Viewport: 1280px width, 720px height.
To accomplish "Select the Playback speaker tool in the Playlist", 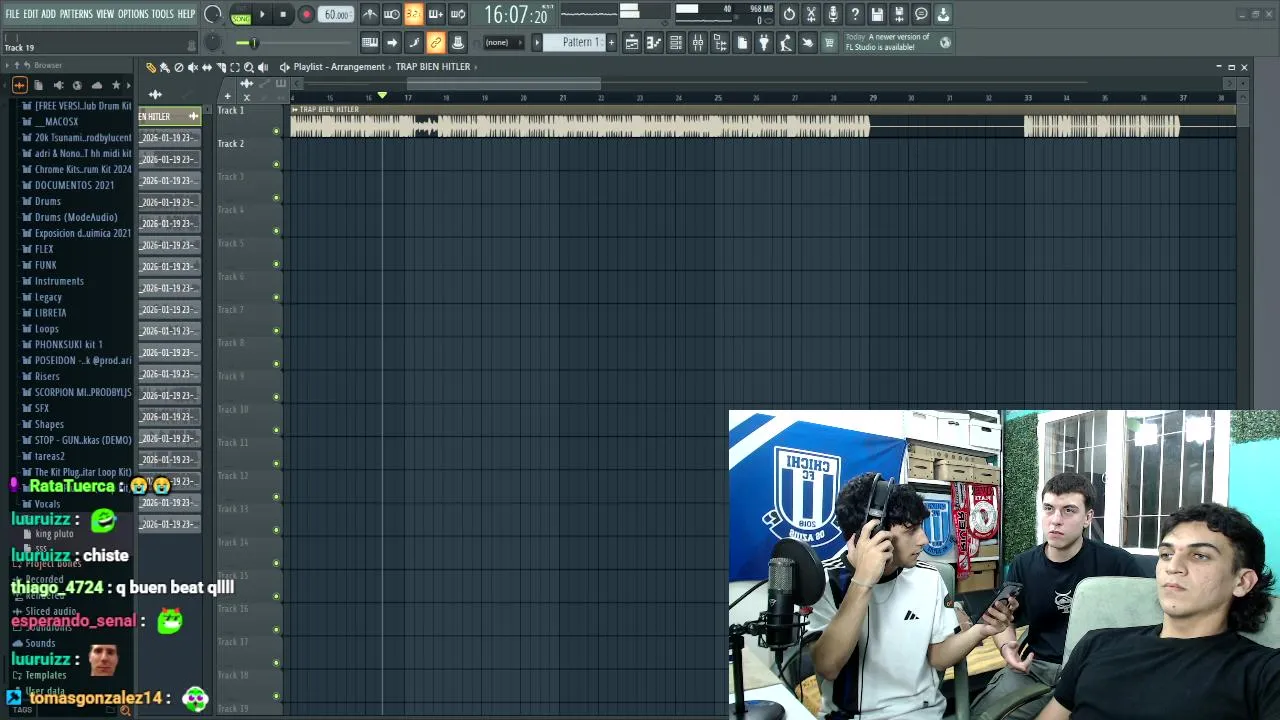I will coord(263,67).
